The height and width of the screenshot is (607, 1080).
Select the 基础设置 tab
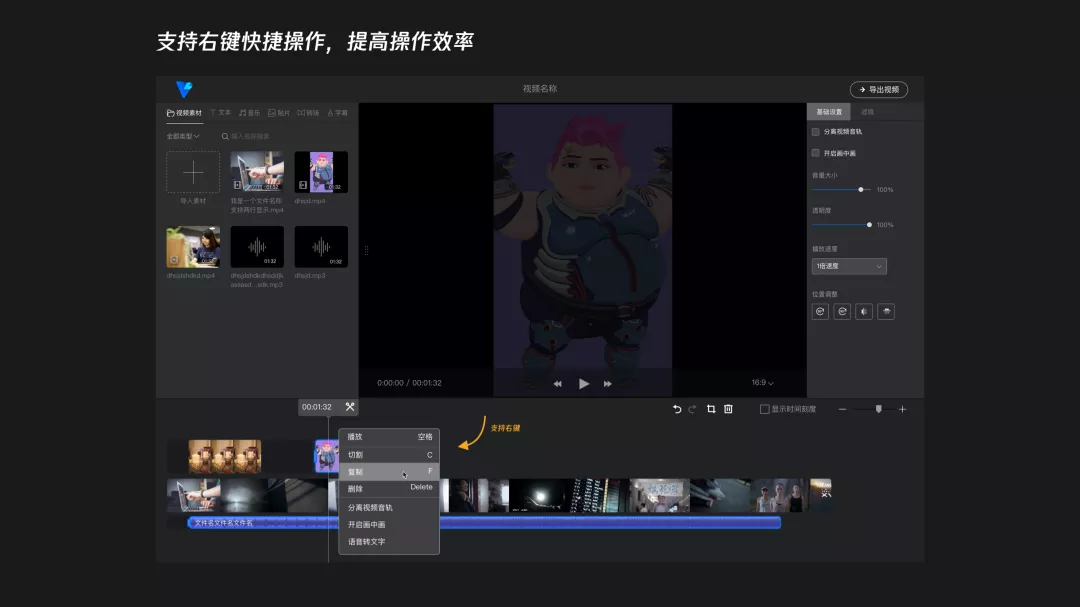(x=829, y=112)
